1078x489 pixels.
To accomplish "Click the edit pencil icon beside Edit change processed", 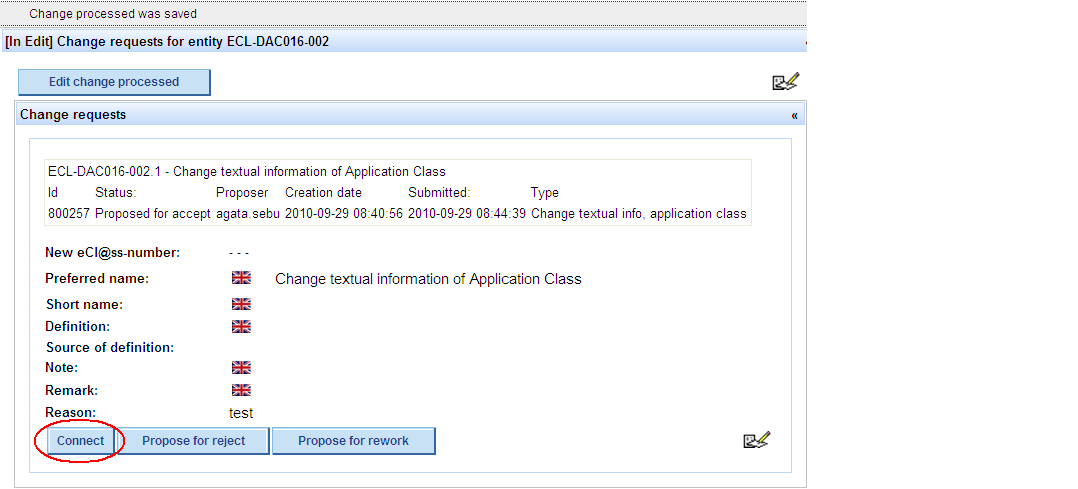I will [785, 82].
